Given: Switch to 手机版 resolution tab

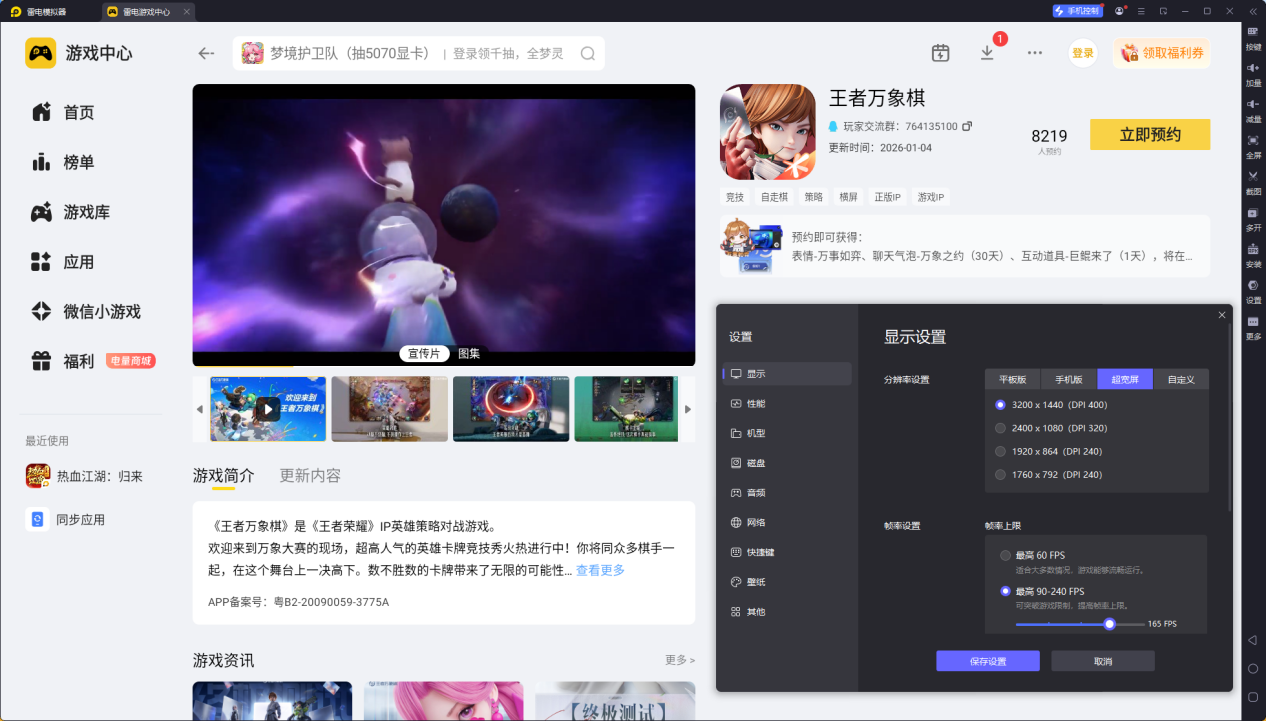Looking at the screenshot, I should [1069, 379].
